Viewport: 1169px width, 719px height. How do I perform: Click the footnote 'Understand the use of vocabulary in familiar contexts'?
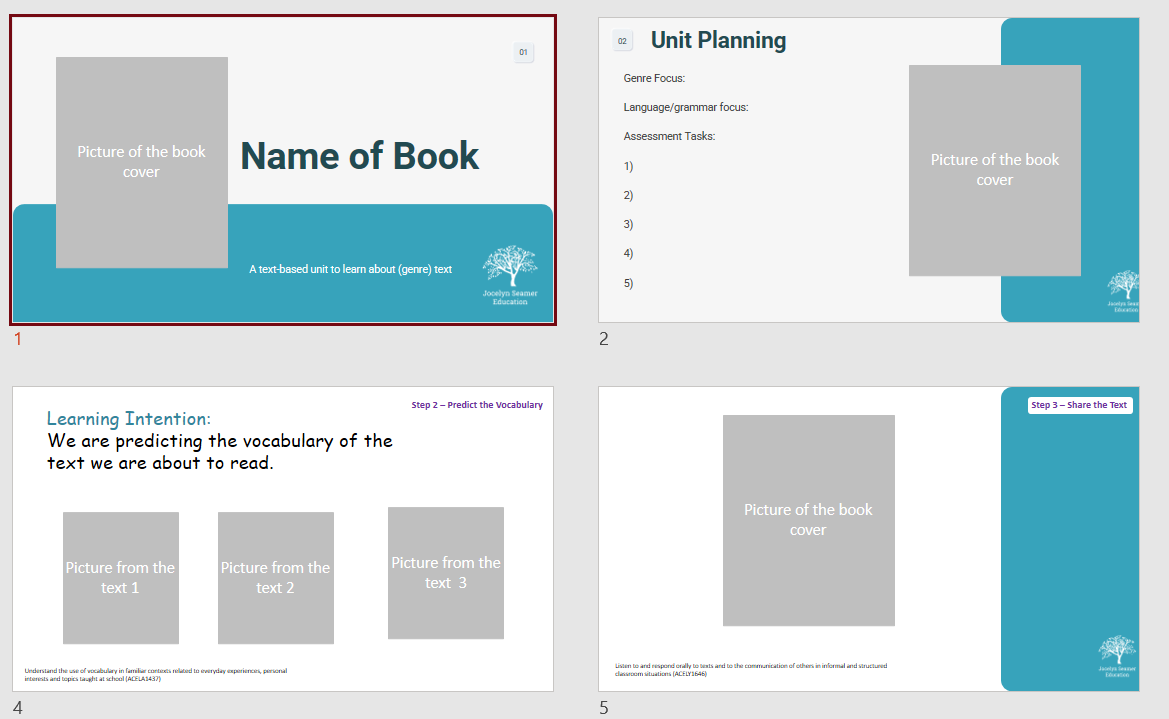156,674
